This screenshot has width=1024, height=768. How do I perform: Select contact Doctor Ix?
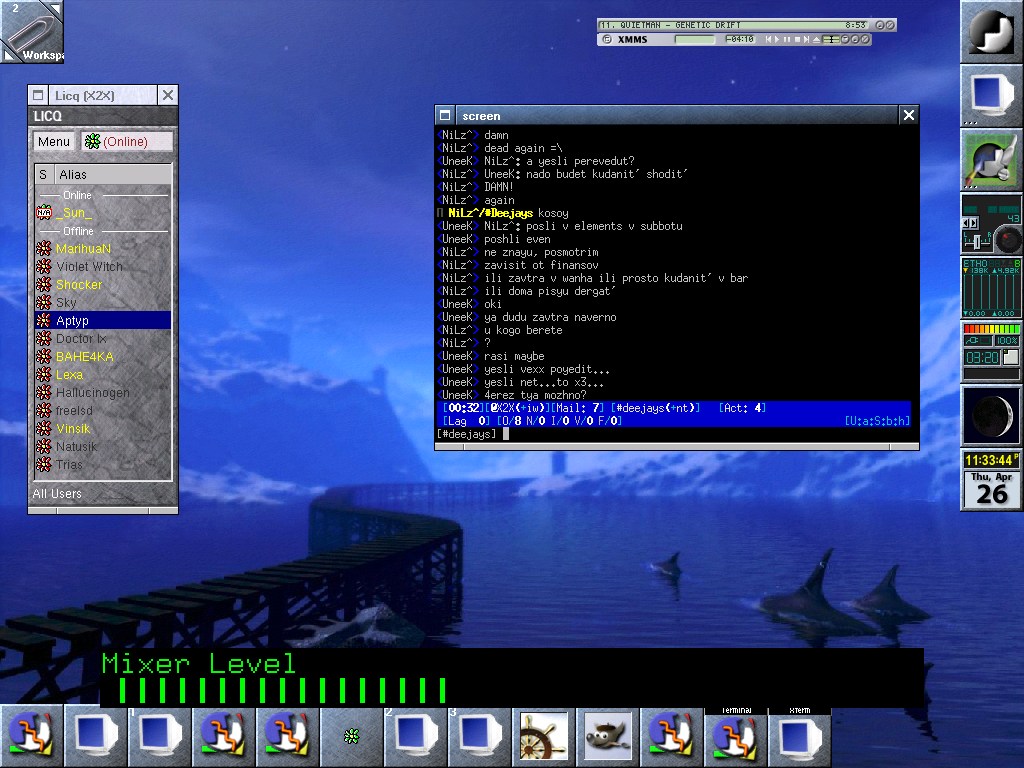[x=103, y=338]
